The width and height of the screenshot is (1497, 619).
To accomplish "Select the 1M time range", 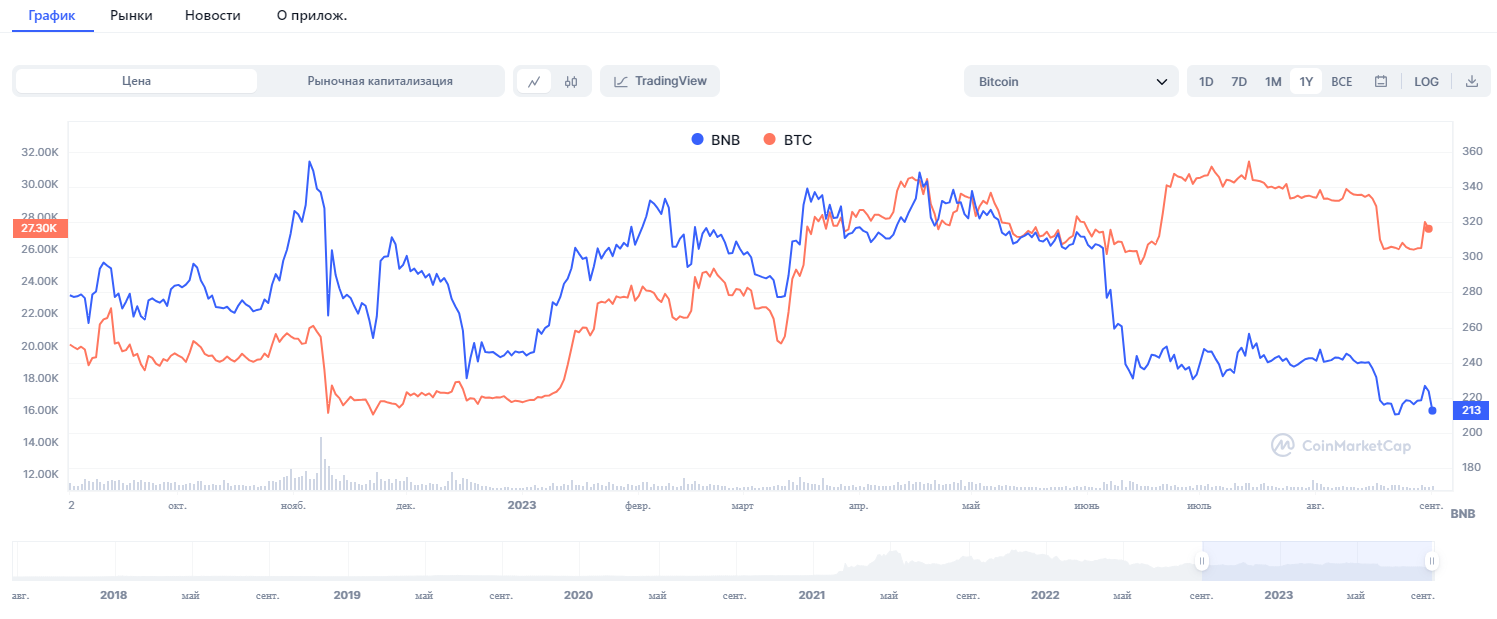I will click(x=1273, y=81).
